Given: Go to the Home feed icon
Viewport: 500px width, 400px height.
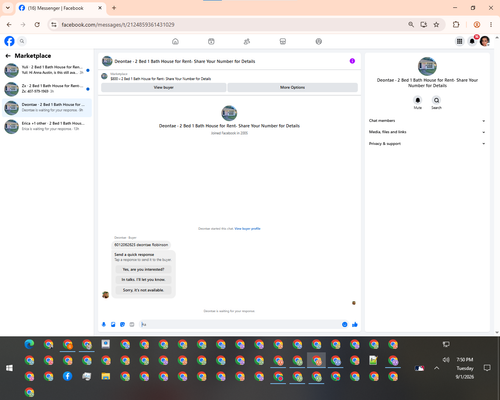Looking at the screenshot, I should (x=175, y=41).
